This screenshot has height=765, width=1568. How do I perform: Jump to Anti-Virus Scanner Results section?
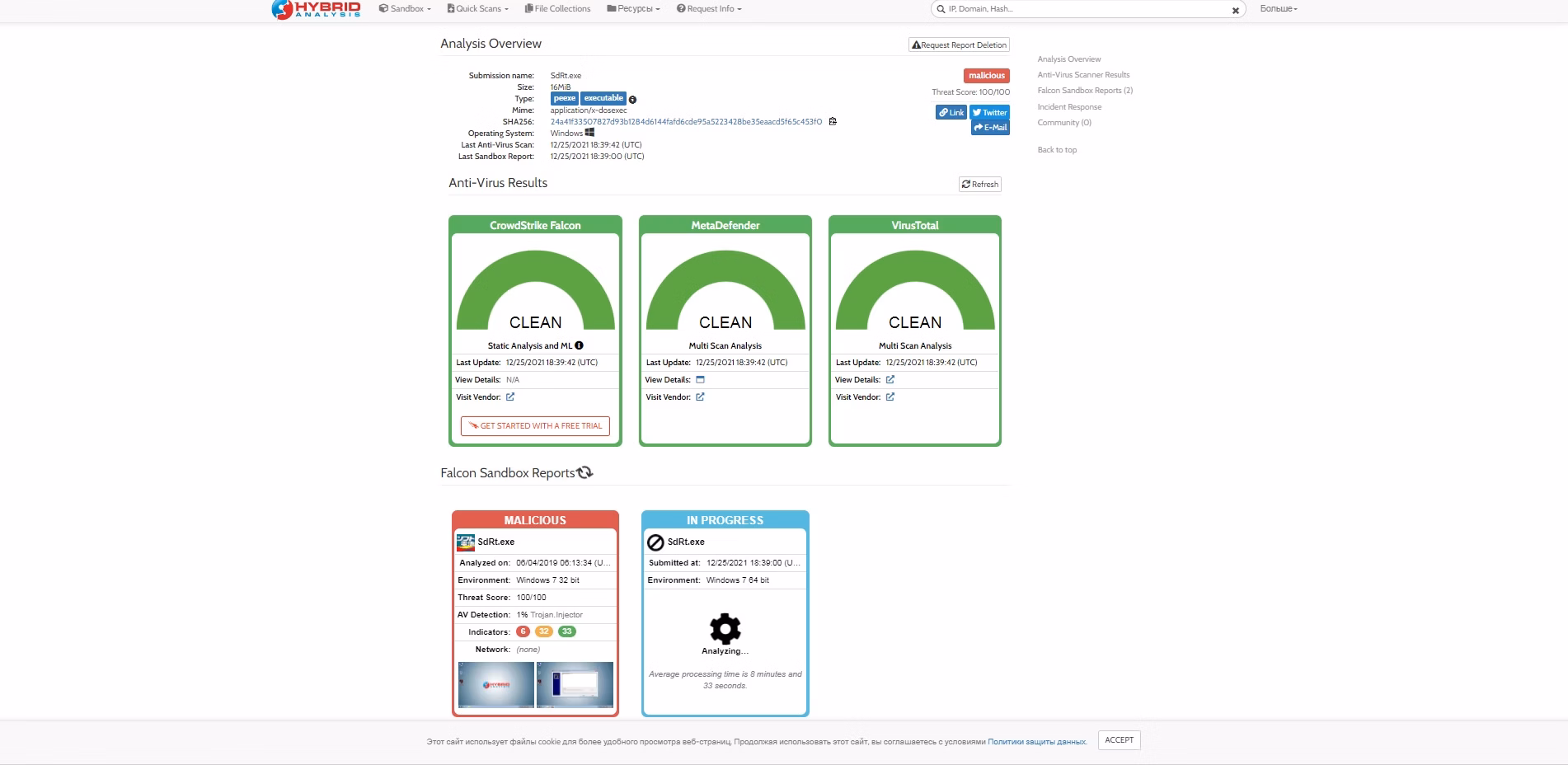coord(1083,75)
